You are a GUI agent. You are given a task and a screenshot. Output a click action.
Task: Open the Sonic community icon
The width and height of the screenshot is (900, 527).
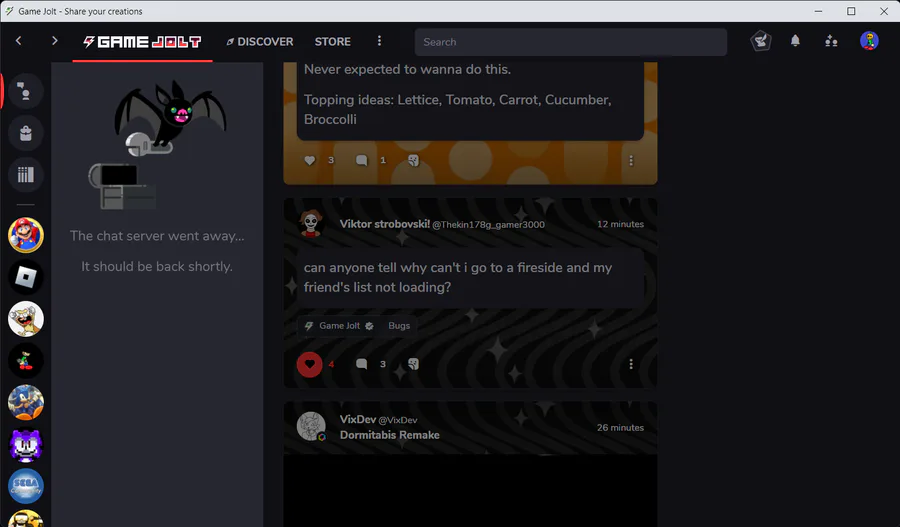click(x=26, y=402)
